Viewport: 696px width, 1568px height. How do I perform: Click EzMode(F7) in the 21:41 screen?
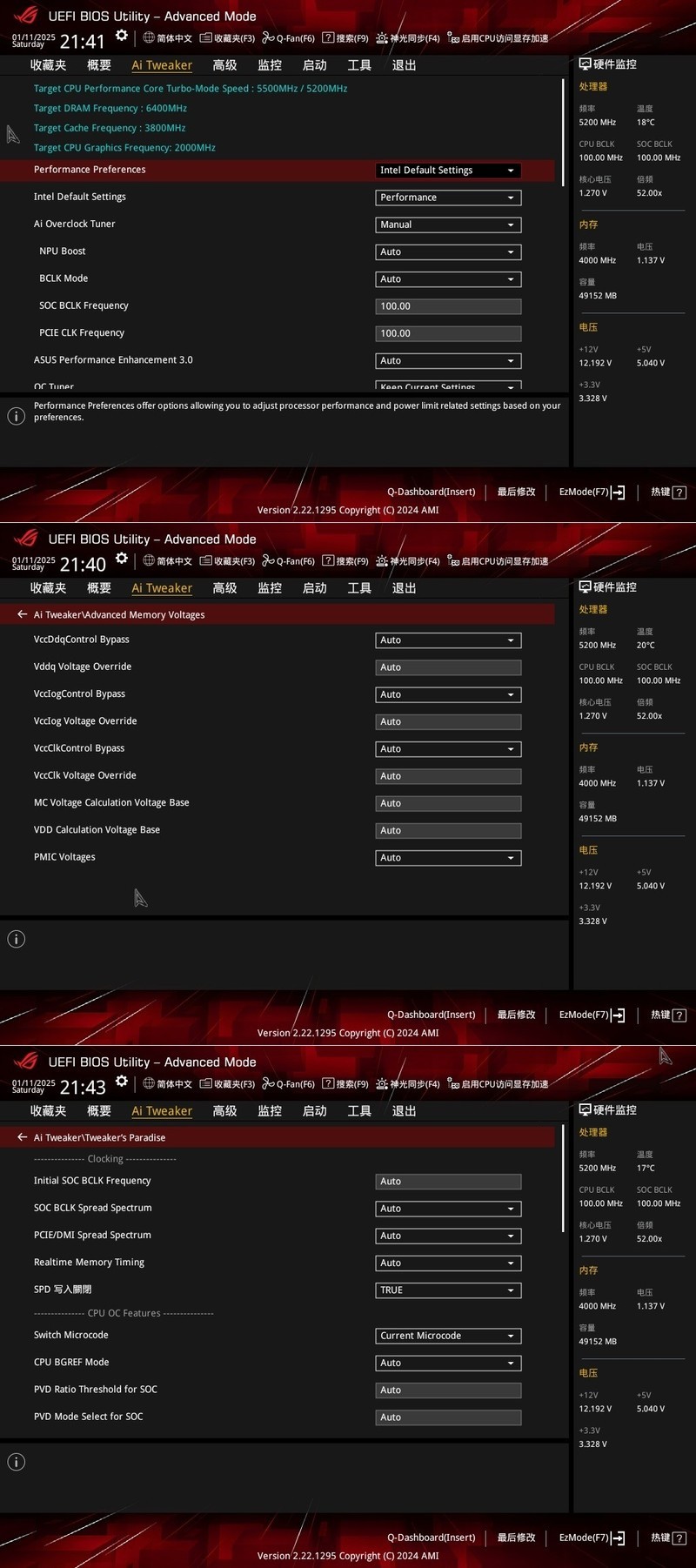click(592, 493)
